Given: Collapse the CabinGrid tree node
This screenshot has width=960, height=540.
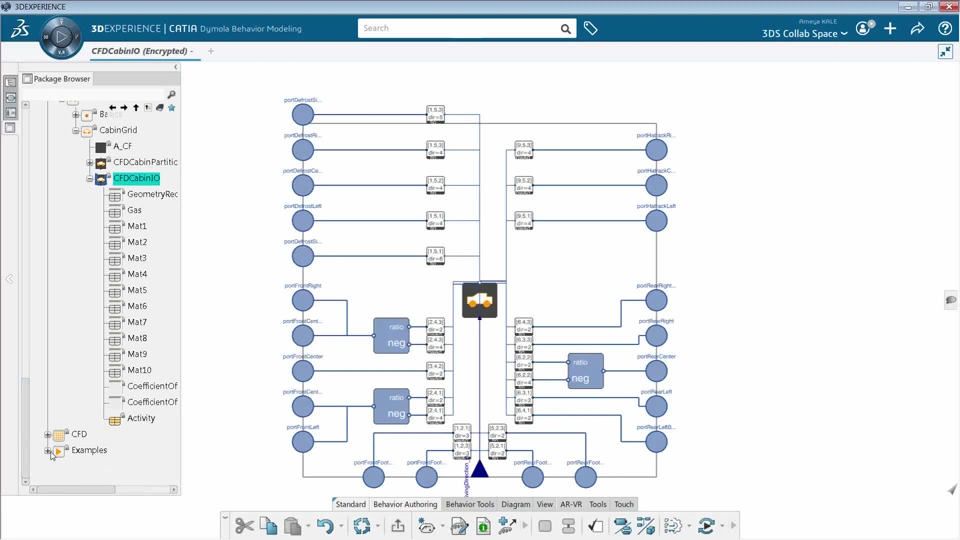Looking at the screenshot, I should pos(75,130).
